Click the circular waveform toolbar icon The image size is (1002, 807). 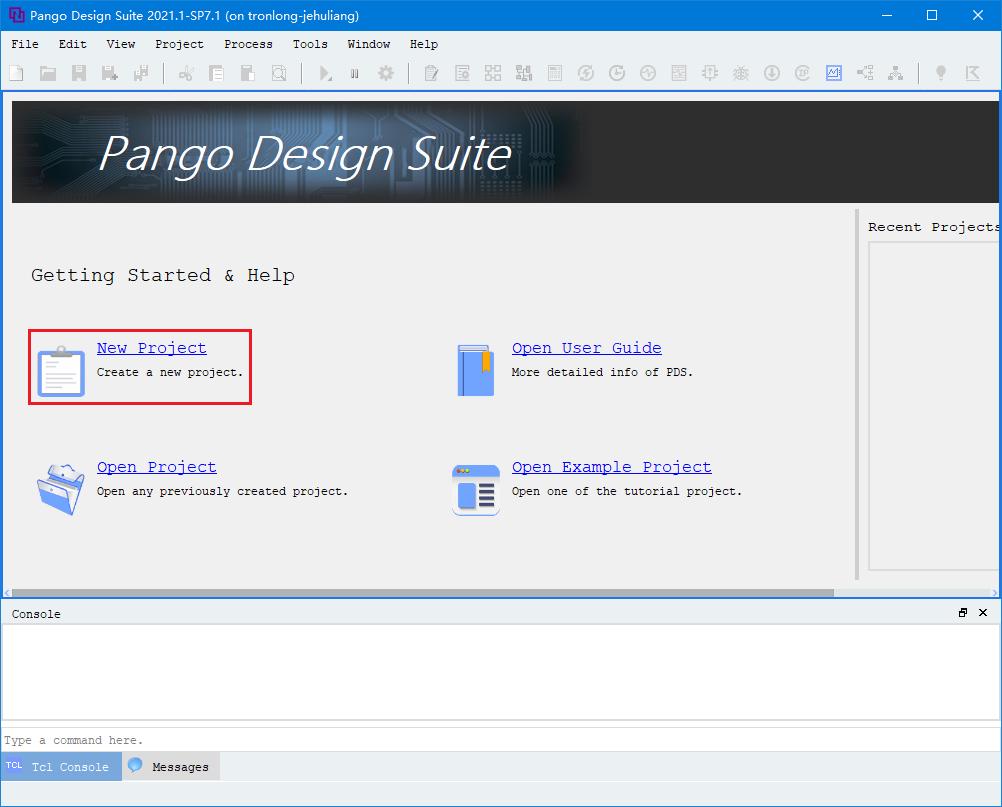click(x=648, y=73)
